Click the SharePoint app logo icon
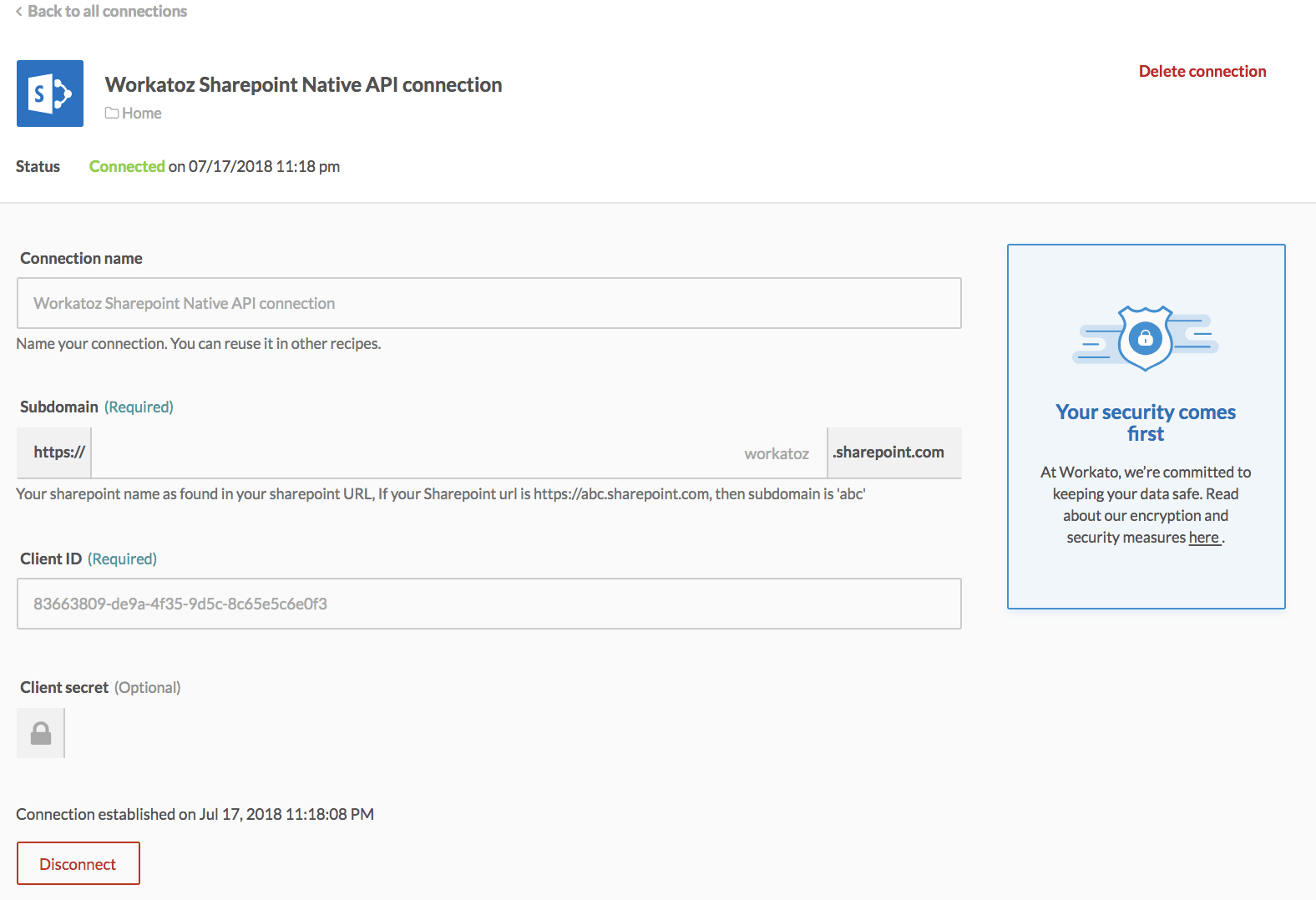Screen dimensions: 1316x900 coord(50,94)
